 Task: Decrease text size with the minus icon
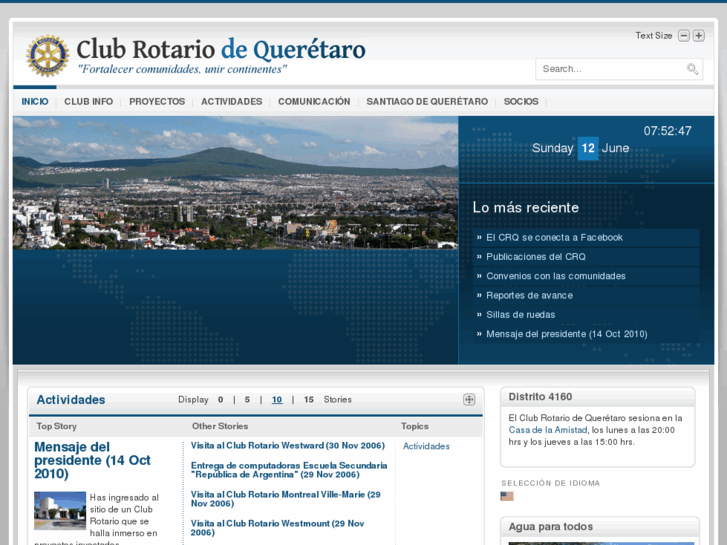684,36
